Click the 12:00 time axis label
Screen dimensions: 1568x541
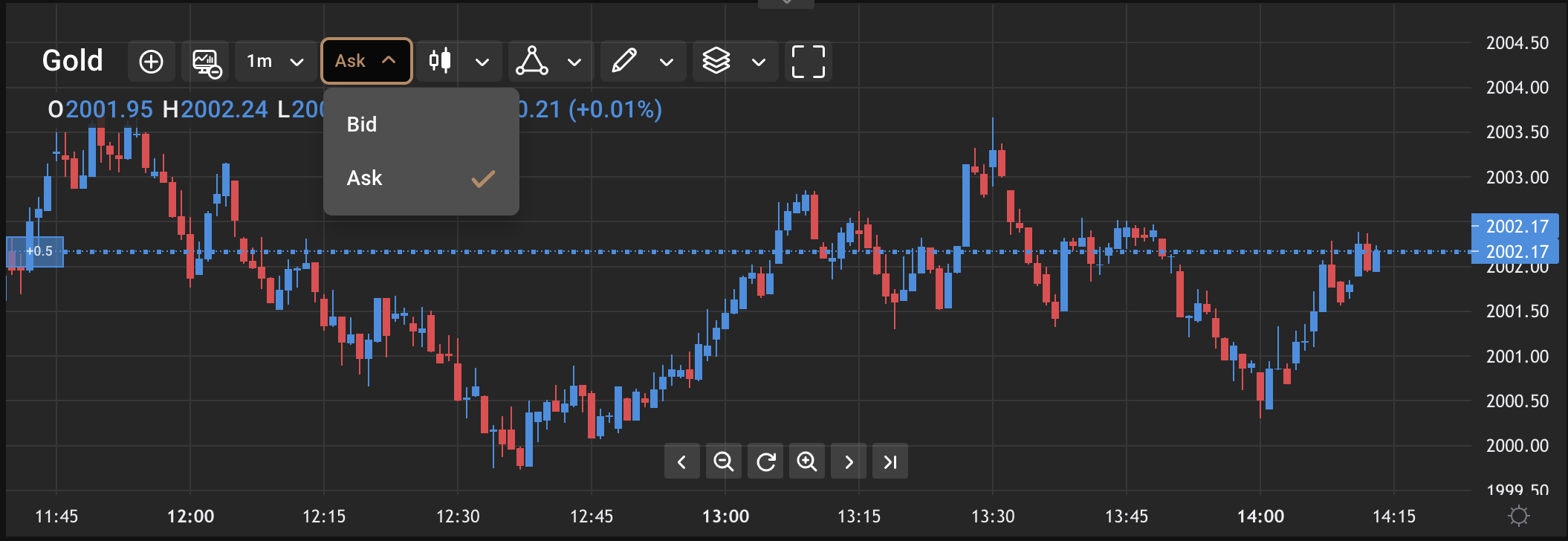(190, 516)
